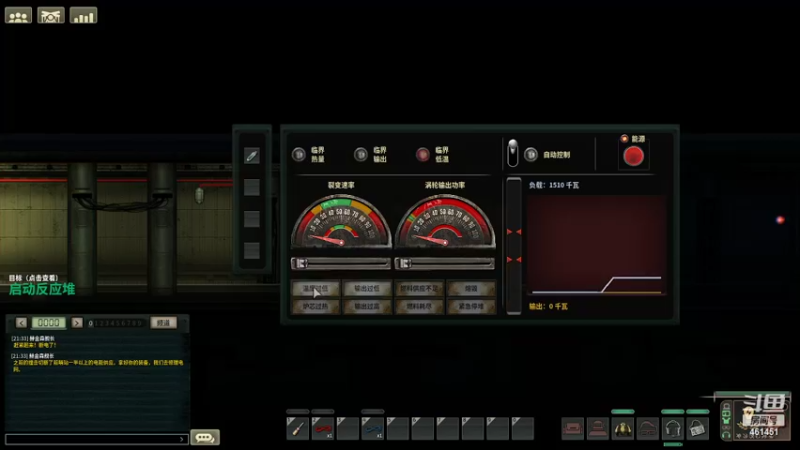The image size is (800, 450).
Task: Open the crew list icon
Action: pyautogui.click(x=18, y=15)
